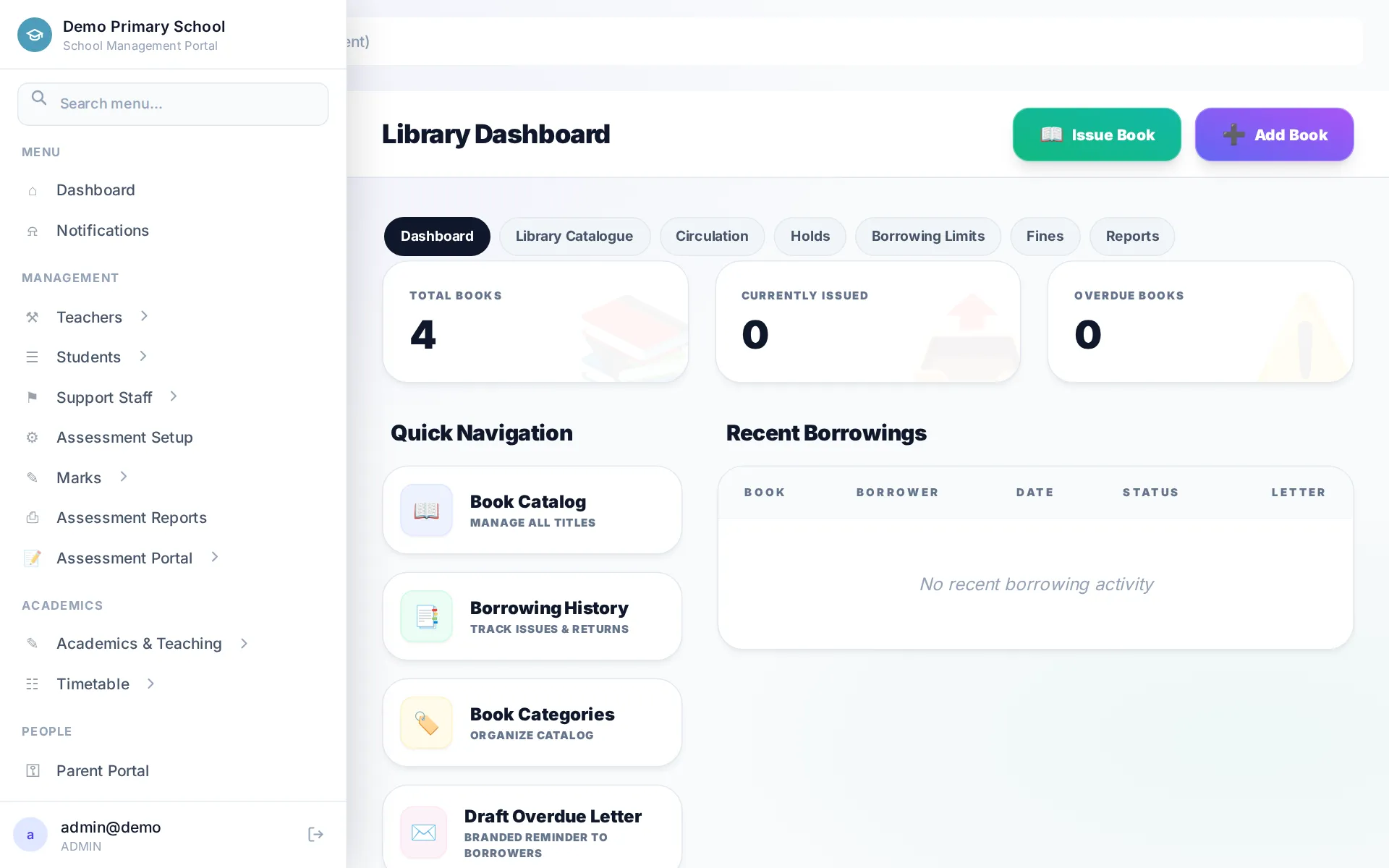The height and width of the screenshot is (868, 1389).
Task: Expand the Timetable submenu chevron
Action: [x=151, y=684]
